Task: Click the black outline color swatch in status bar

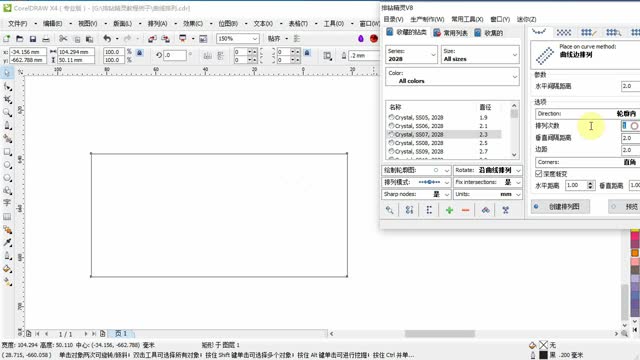Action: pyautogui.click(x=543, y=355)
